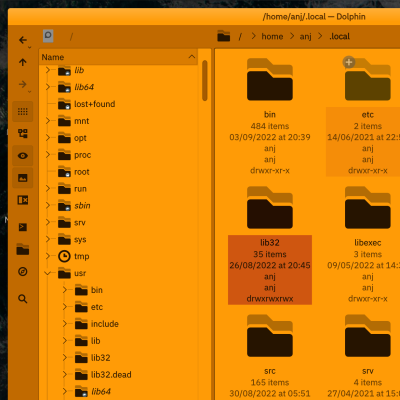Select the src folder icon

[270, 335]
